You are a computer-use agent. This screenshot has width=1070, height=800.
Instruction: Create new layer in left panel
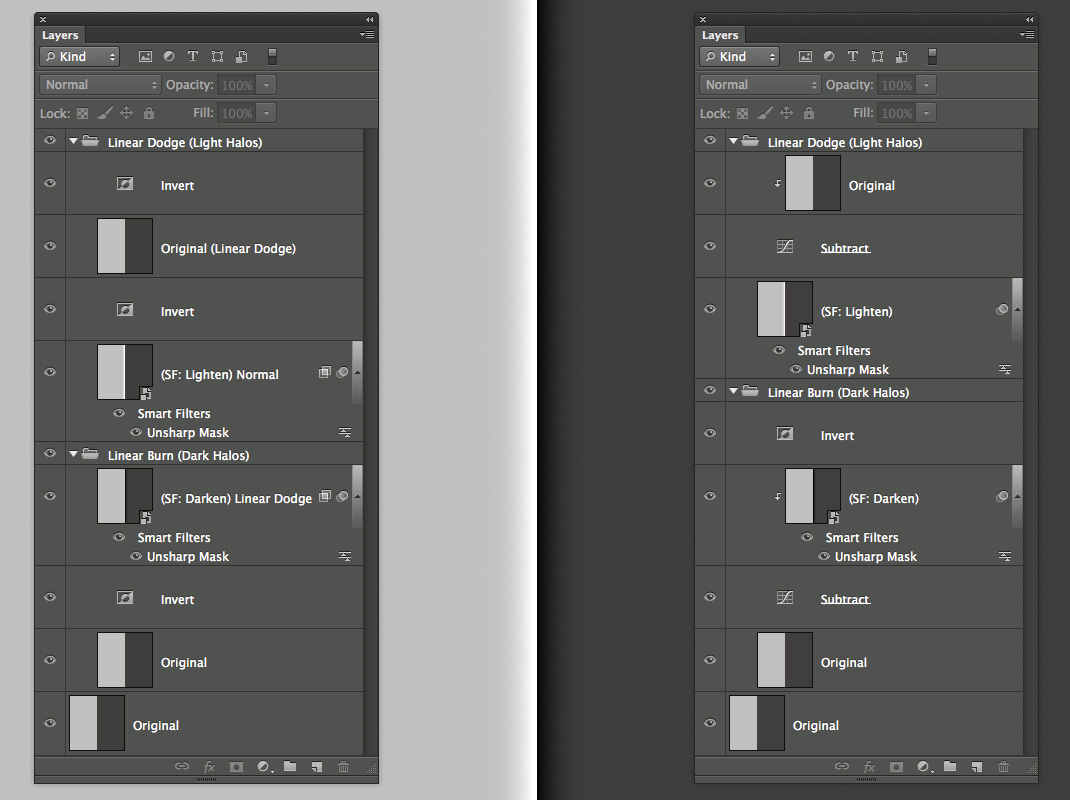[317, 767]
